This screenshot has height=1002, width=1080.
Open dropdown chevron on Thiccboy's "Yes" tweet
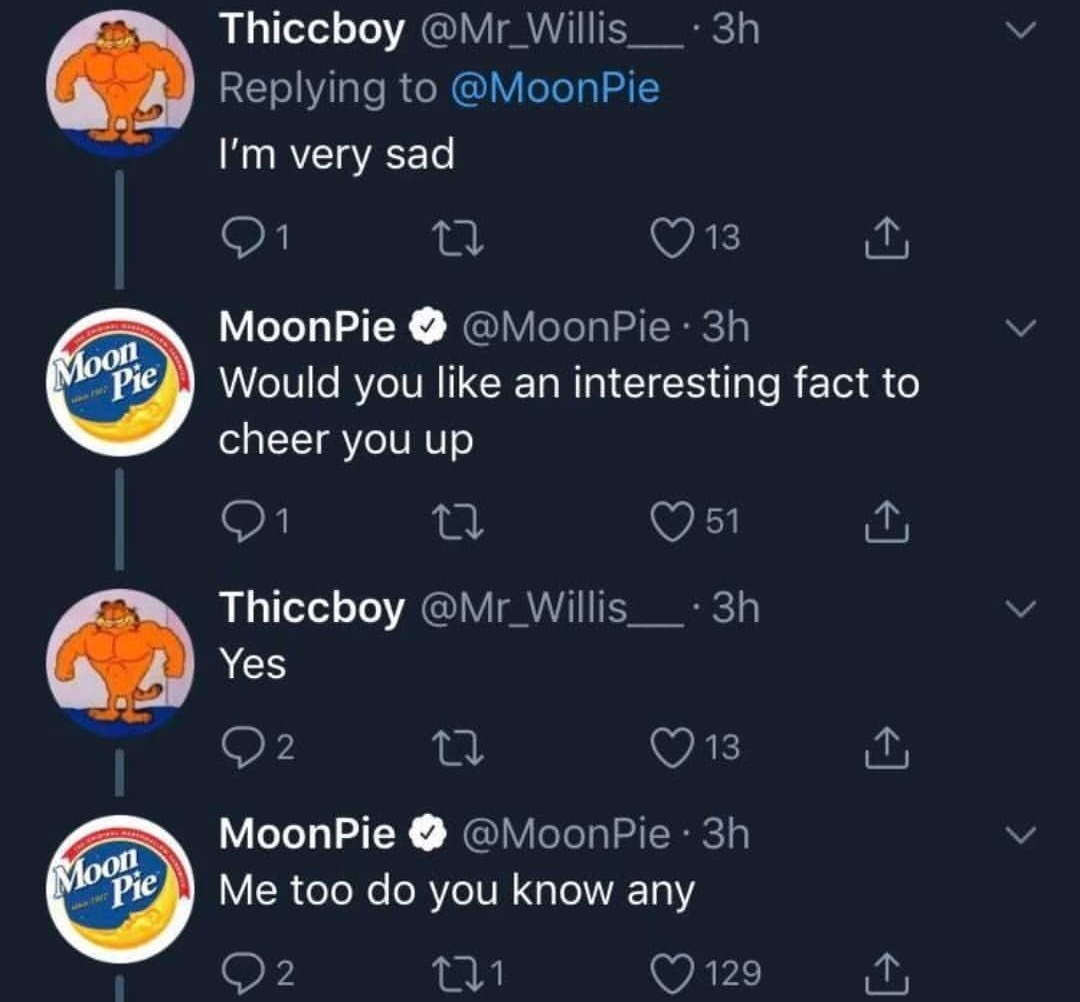1020,608
